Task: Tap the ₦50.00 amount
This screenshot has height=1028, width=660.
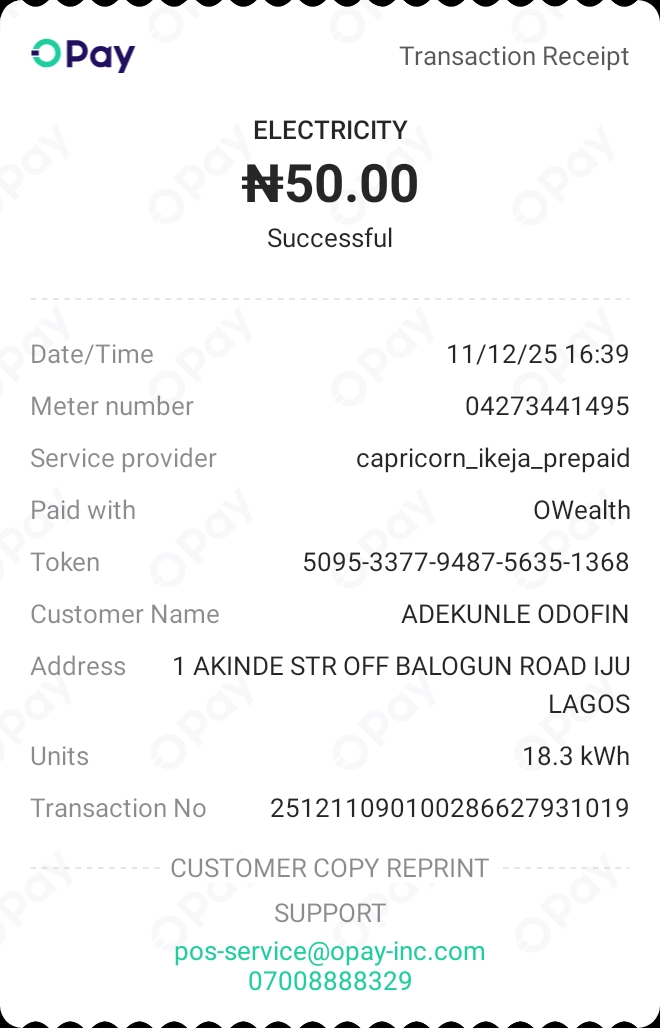Action: tap(330, 185)
